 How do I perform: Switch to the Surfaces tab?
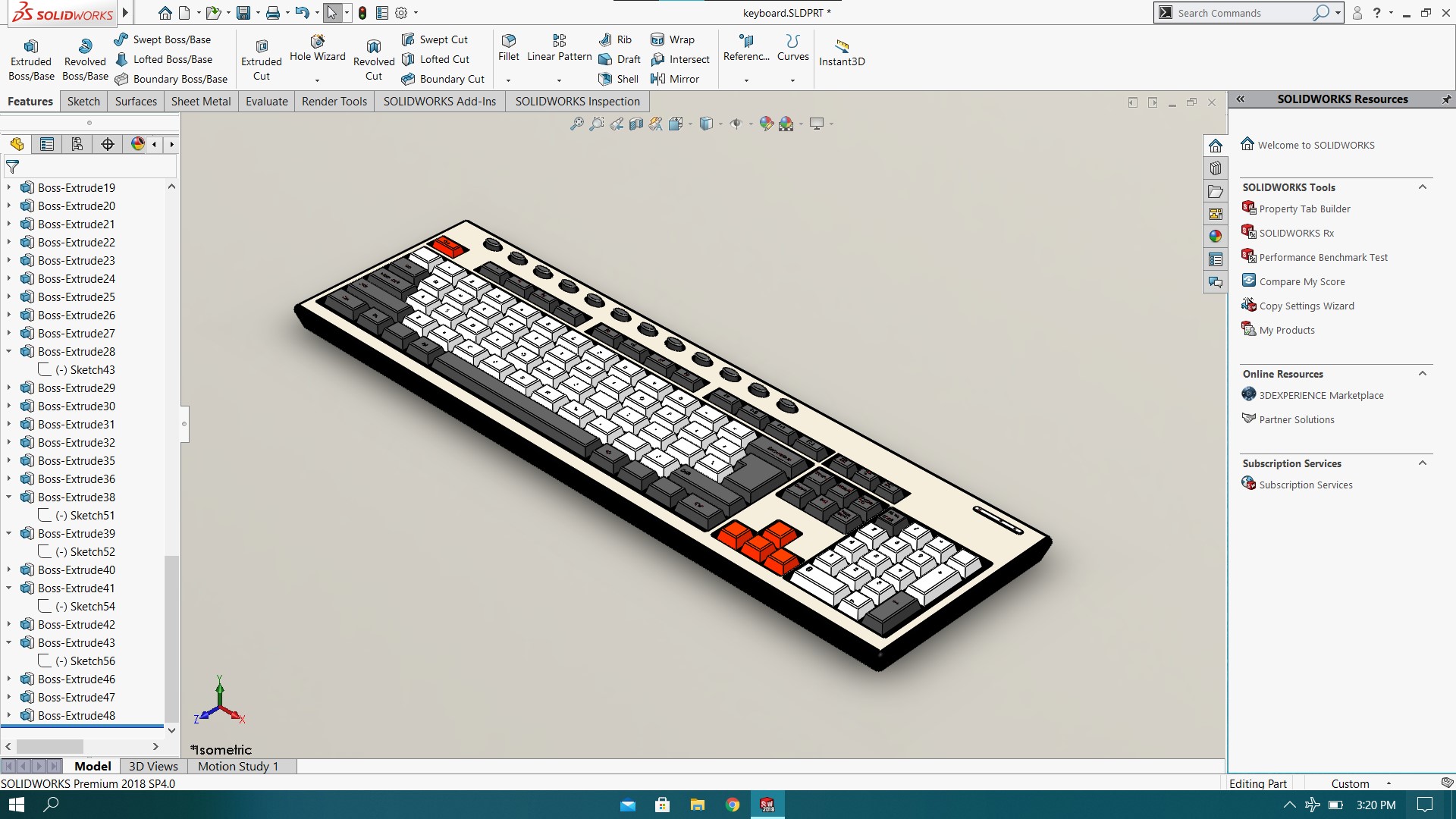tap(136, 101)
